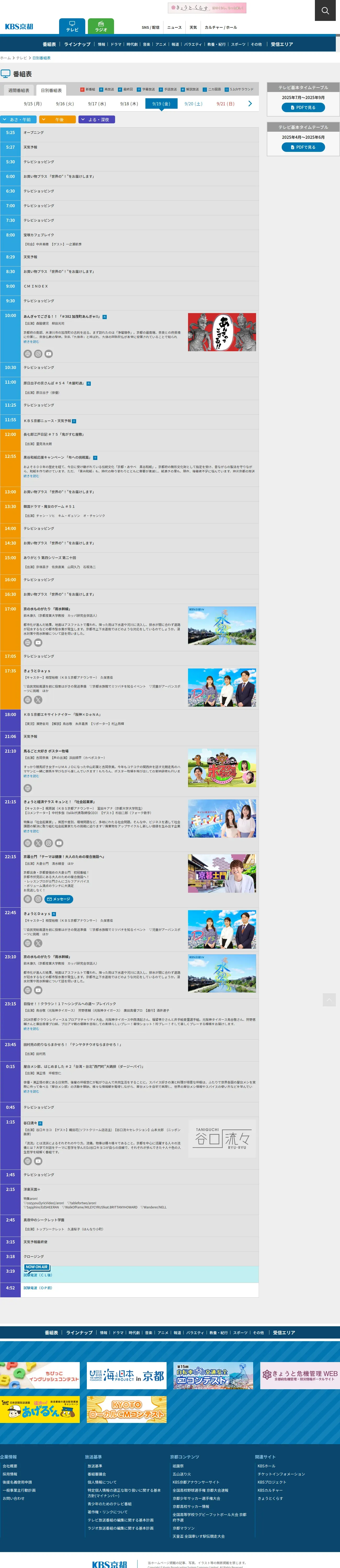
Task: Open the 会社概要 footer link
Action: pyautogui.click(x=10, y=1466)
